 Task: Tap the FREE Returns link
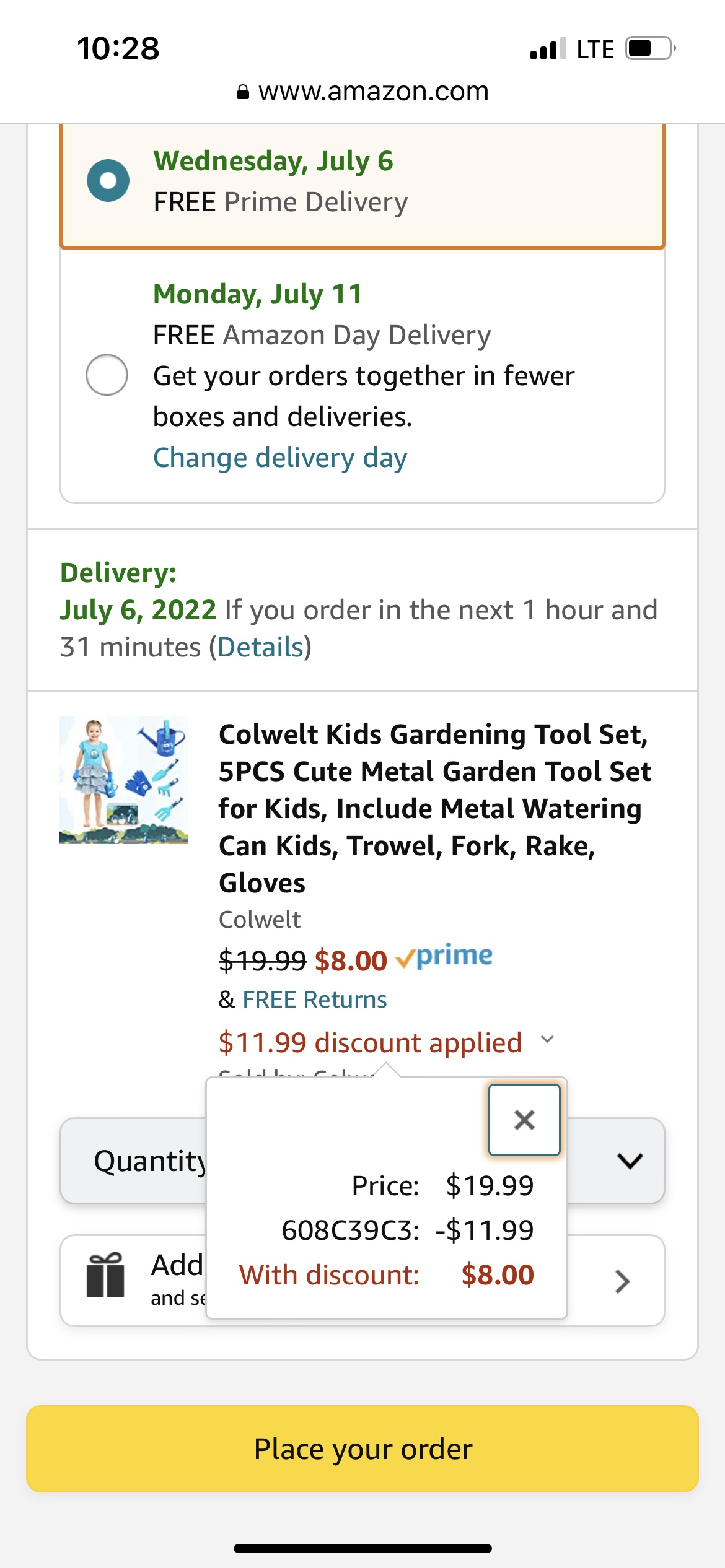pyautogui.click(x=314, y=1000)
